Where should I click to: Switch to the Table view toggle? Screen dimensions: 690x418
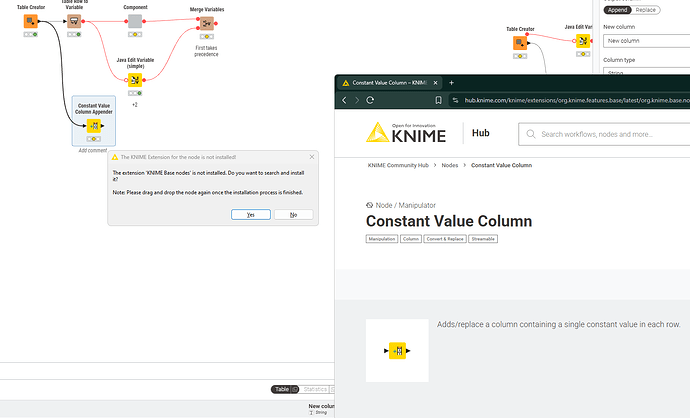click(285, 389)
